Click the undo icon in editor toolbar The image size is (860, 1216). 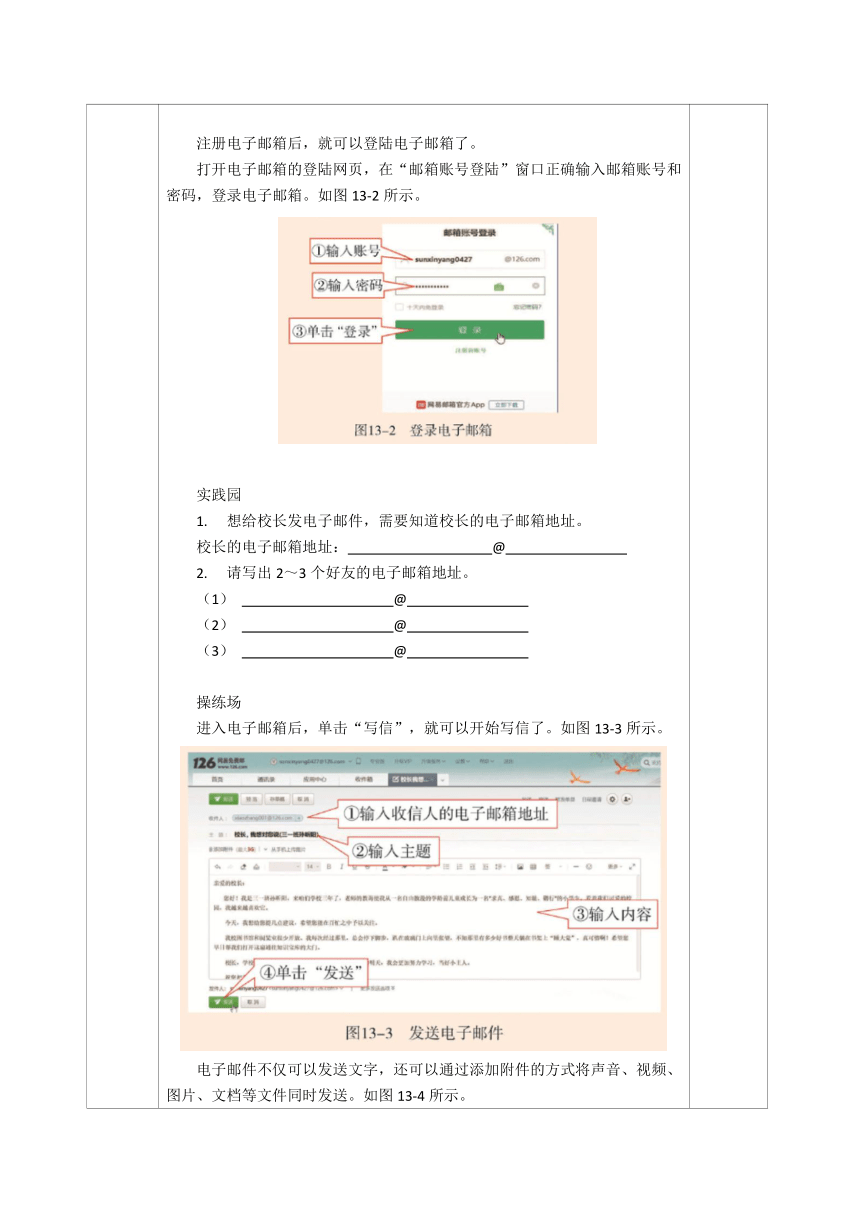pos(218,867)
